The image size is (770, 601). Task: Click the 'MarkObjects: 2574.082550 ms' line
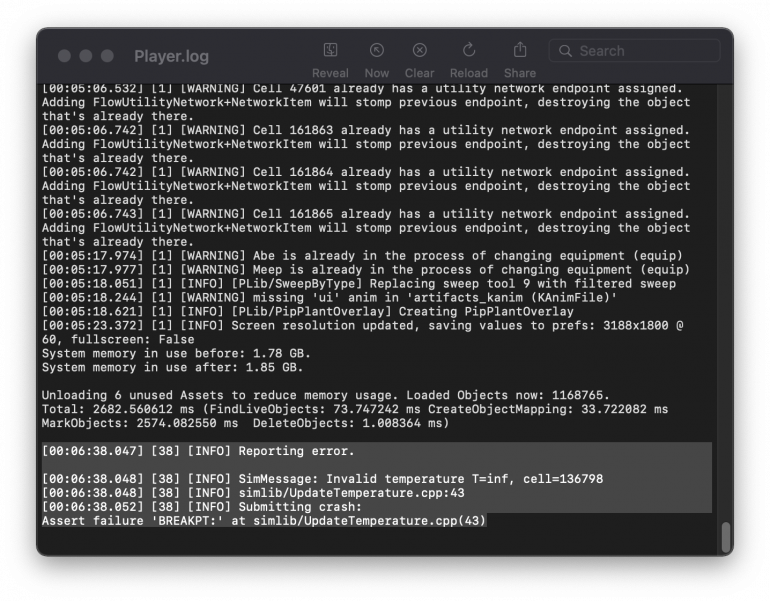click(245, 423)
